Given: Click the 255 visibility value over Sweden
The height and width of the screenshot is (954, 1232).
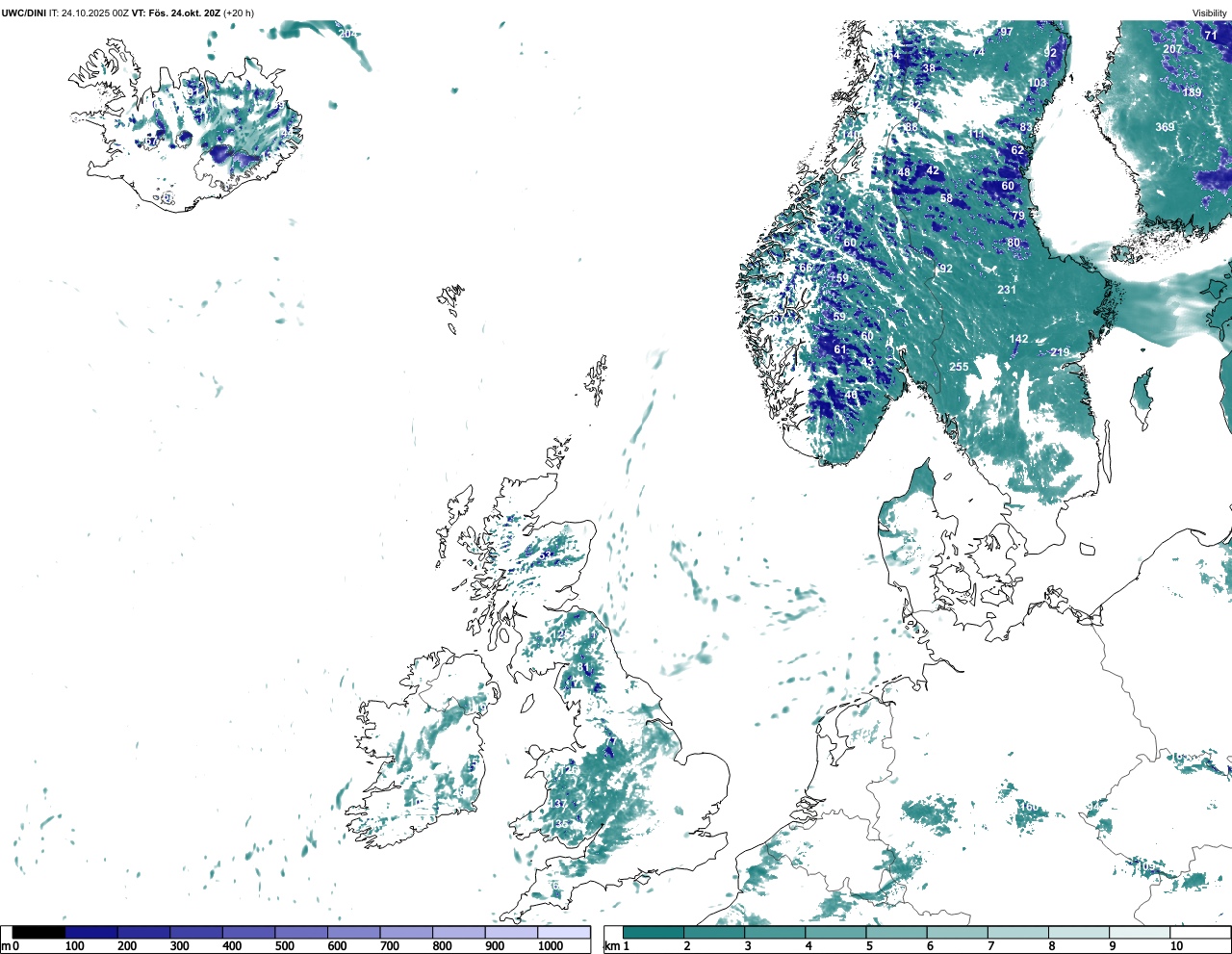Looking at the screenshot, I should 959,367.
